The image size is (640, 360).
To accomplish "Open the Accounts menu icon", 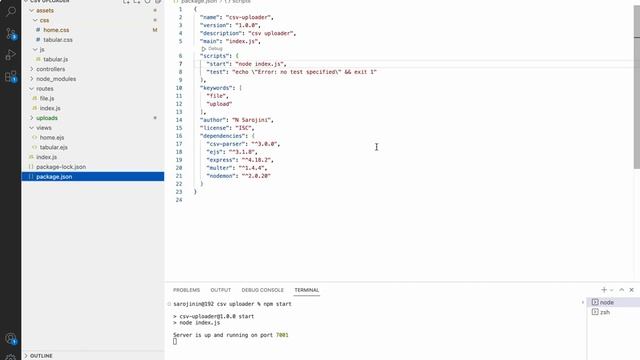I will pyautogui.click(x=11, y=339).
